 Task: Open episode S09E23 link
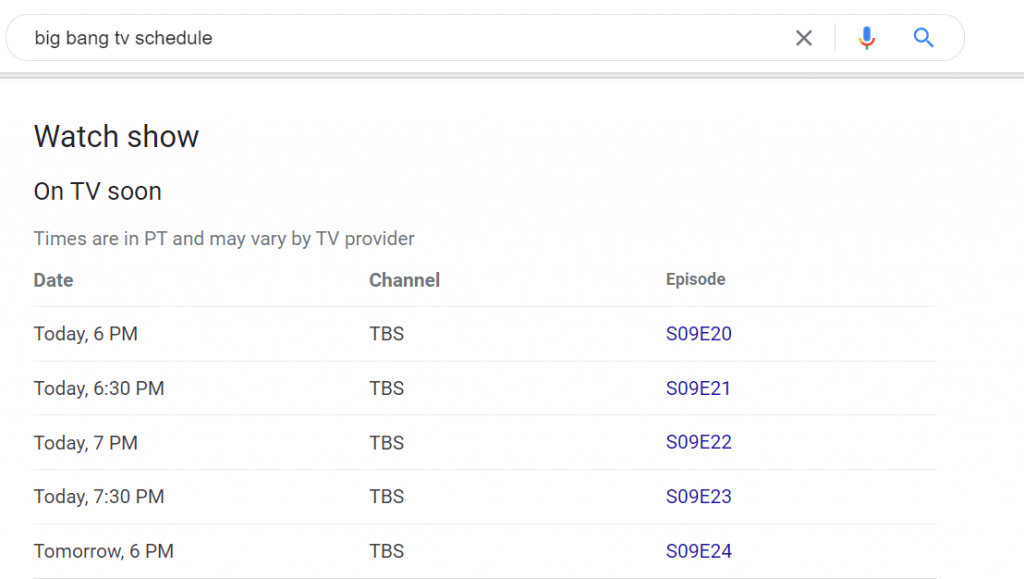[699, 497]
